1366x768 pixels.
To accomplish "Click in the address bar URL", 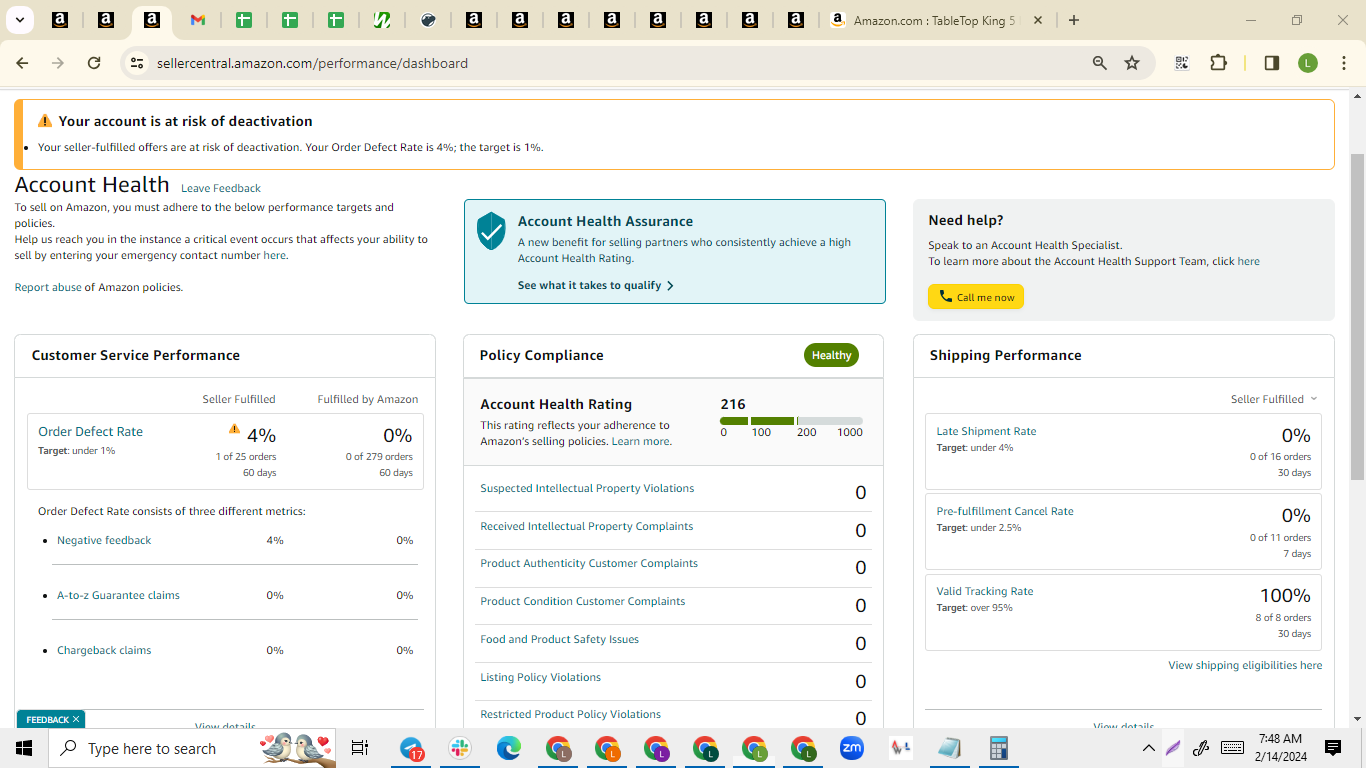I will (x=312, y=63).
